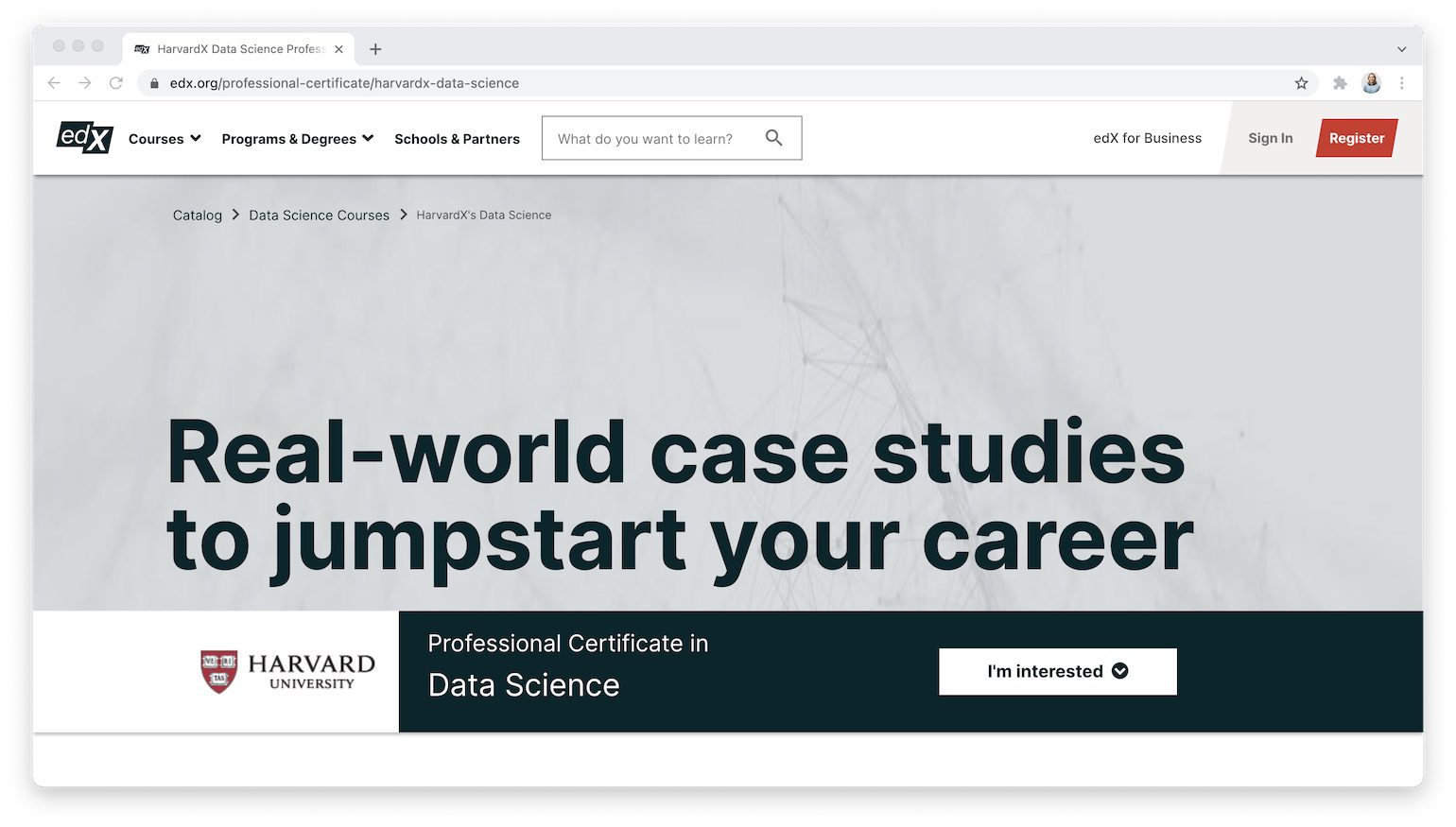
Task: Click the search magnifier icon
Action: point(773,137)
